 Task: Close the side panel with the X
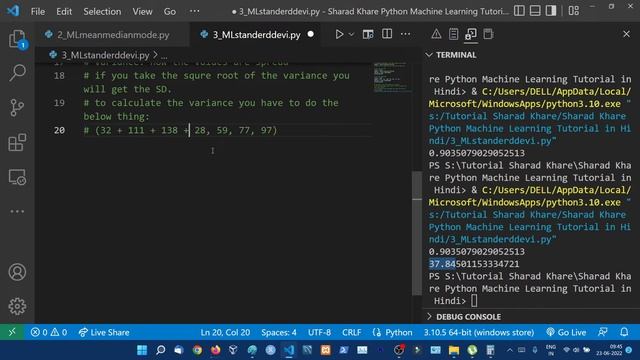(x=627, y=34)
